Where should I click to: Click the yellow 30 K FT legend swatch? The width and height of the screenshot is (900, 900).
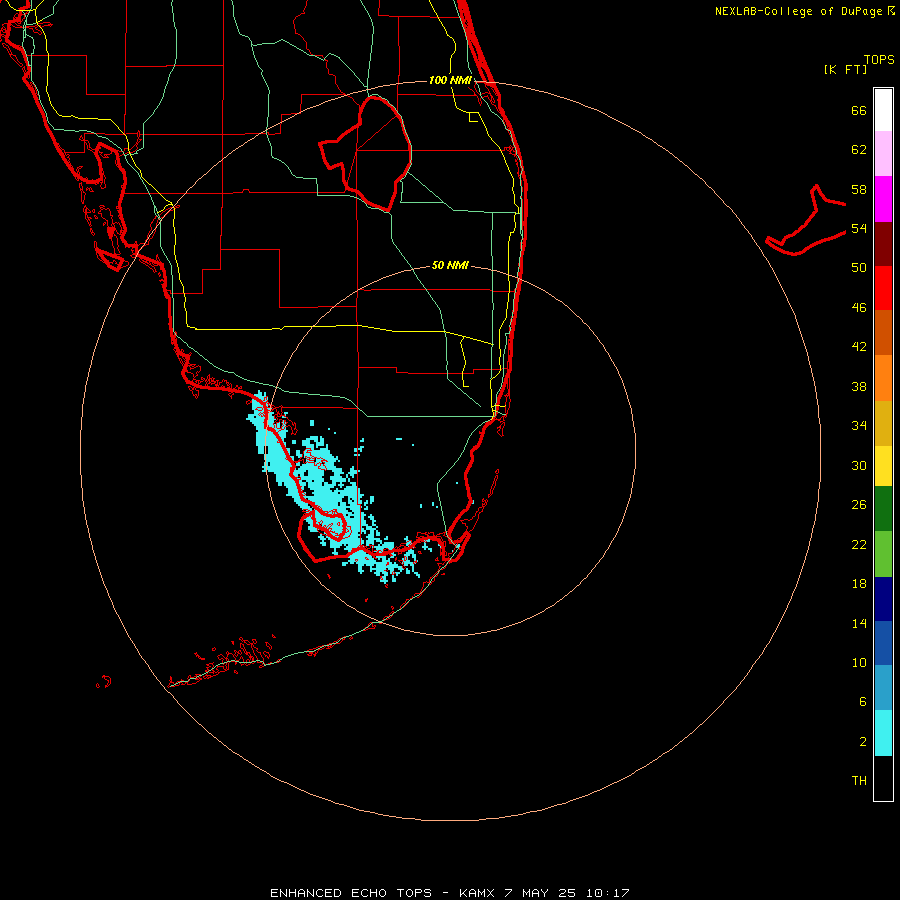(883, 465)
